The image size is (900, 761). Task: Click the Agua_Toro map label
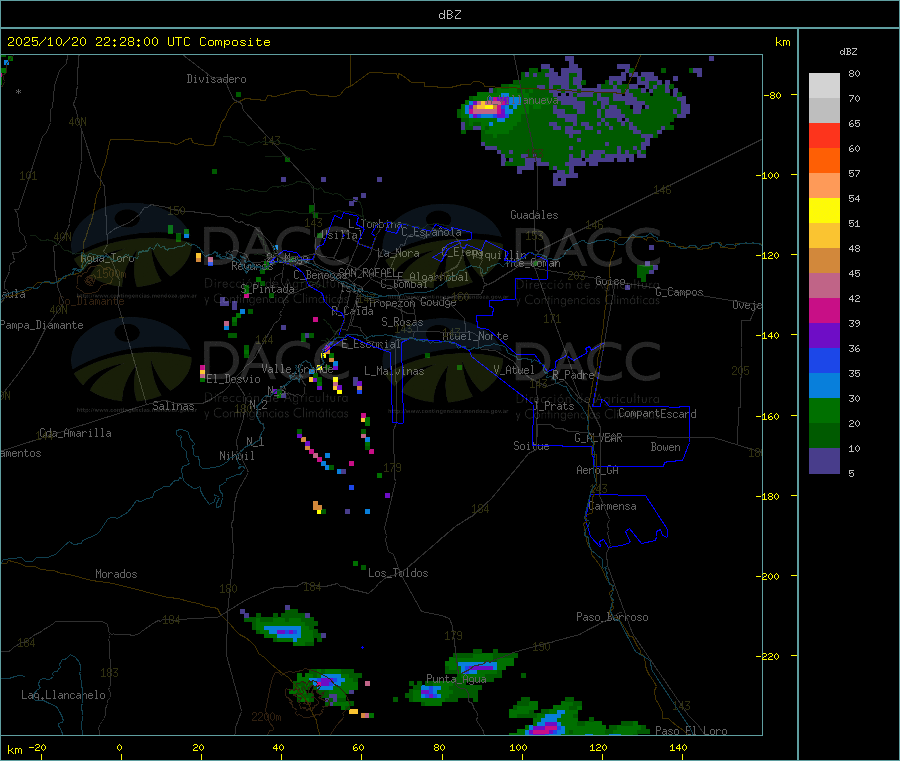[x=107, y=258]
